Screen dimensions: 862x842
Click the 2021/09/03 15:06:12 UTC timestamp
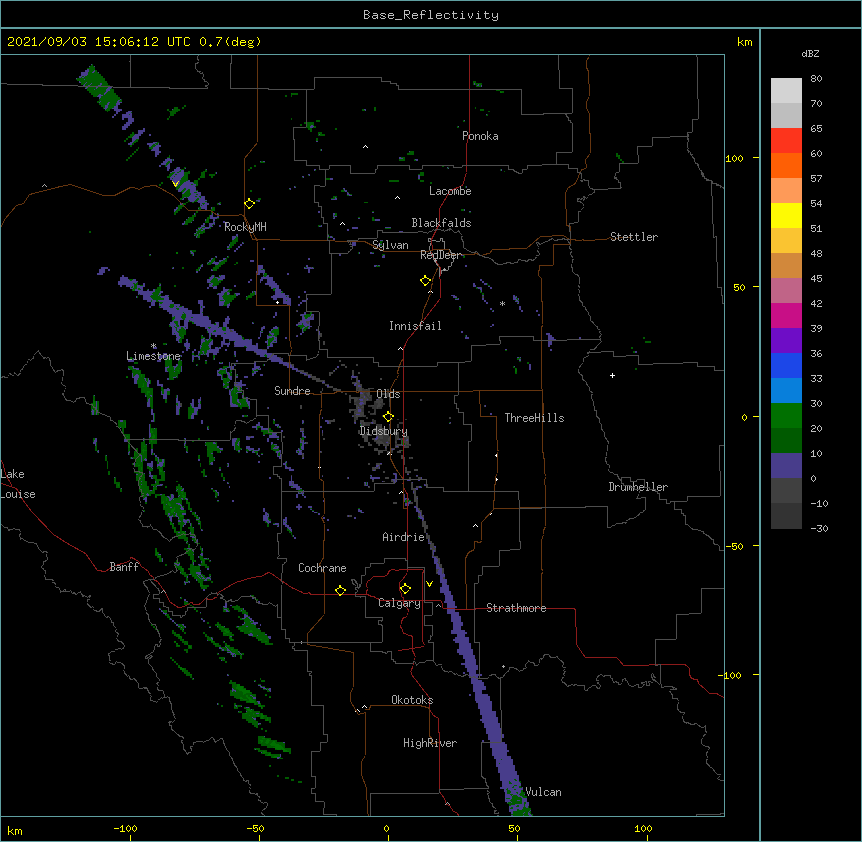click(x=98, y=42)
